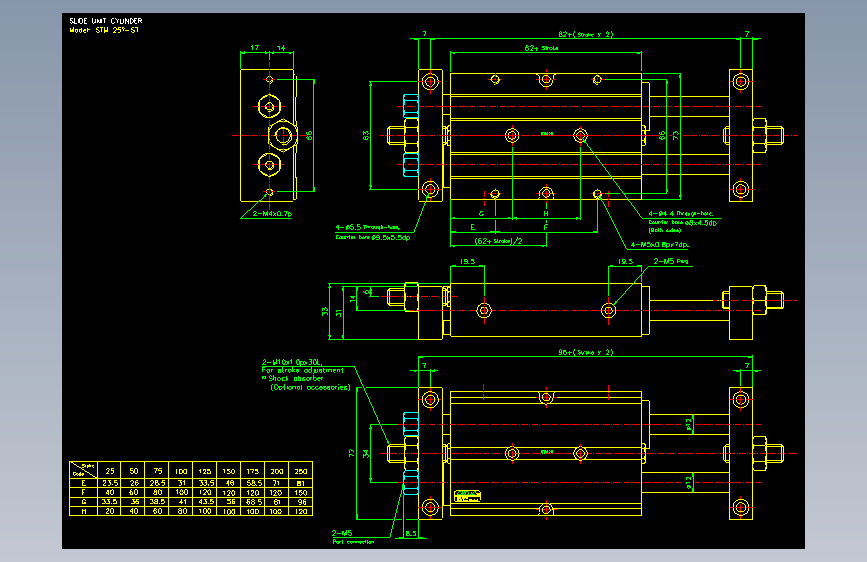Viewport: 867px width, 562px height.
Task: Click the '63' vertical dimension
Action: 365,135
